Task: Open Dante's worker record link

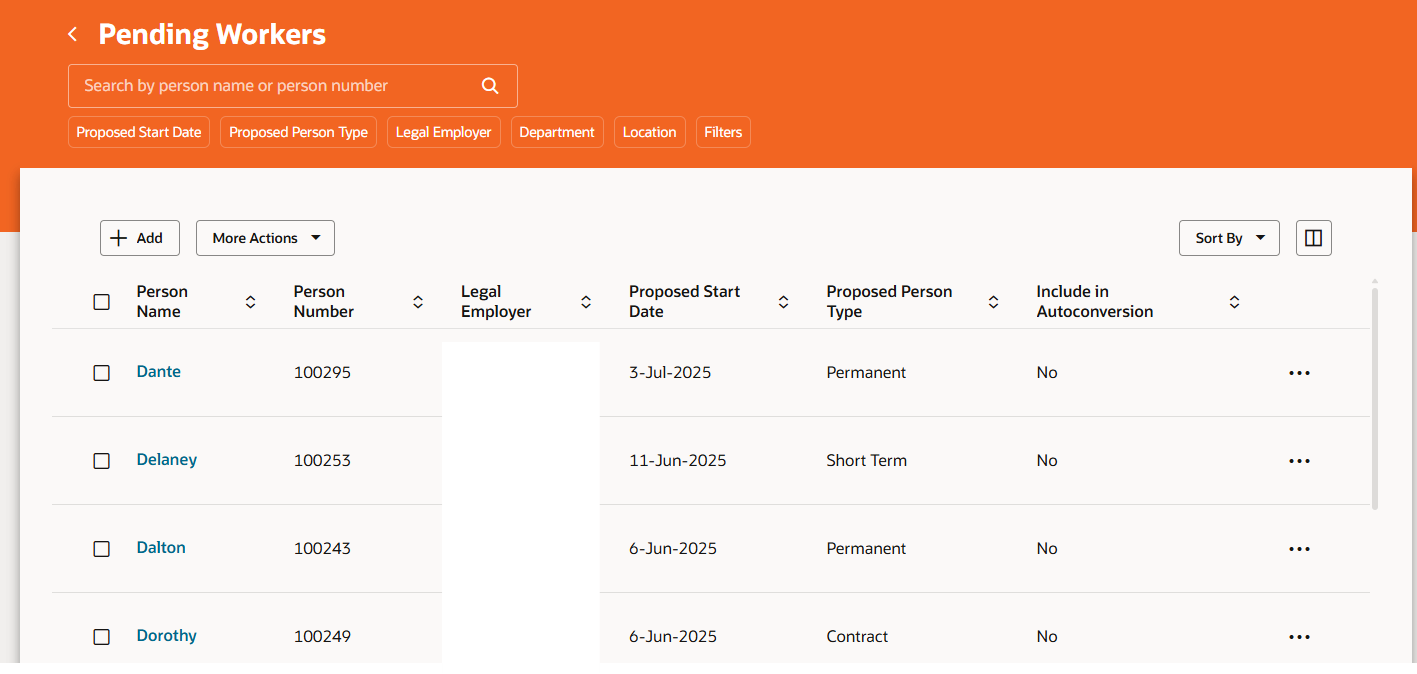Action: pos(159,372)
